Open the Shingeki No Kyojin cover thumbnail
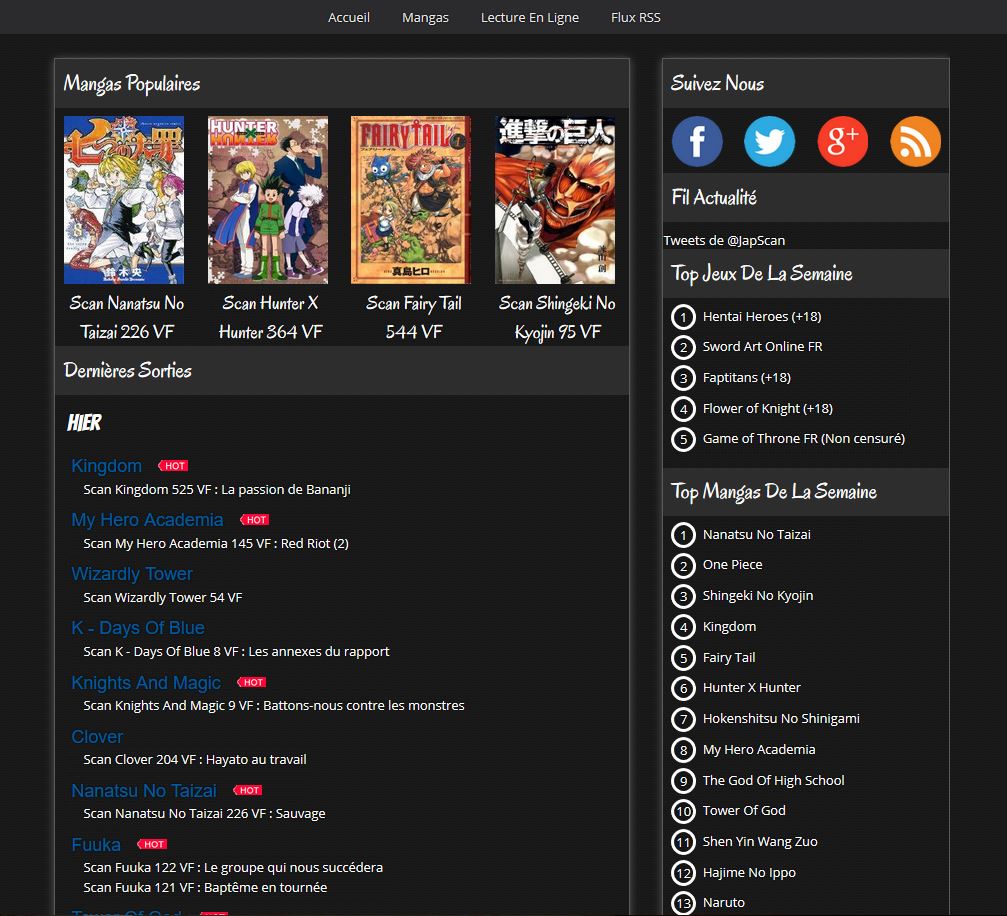The height and width of the screenshot is (916, 1007). (555, 200)
